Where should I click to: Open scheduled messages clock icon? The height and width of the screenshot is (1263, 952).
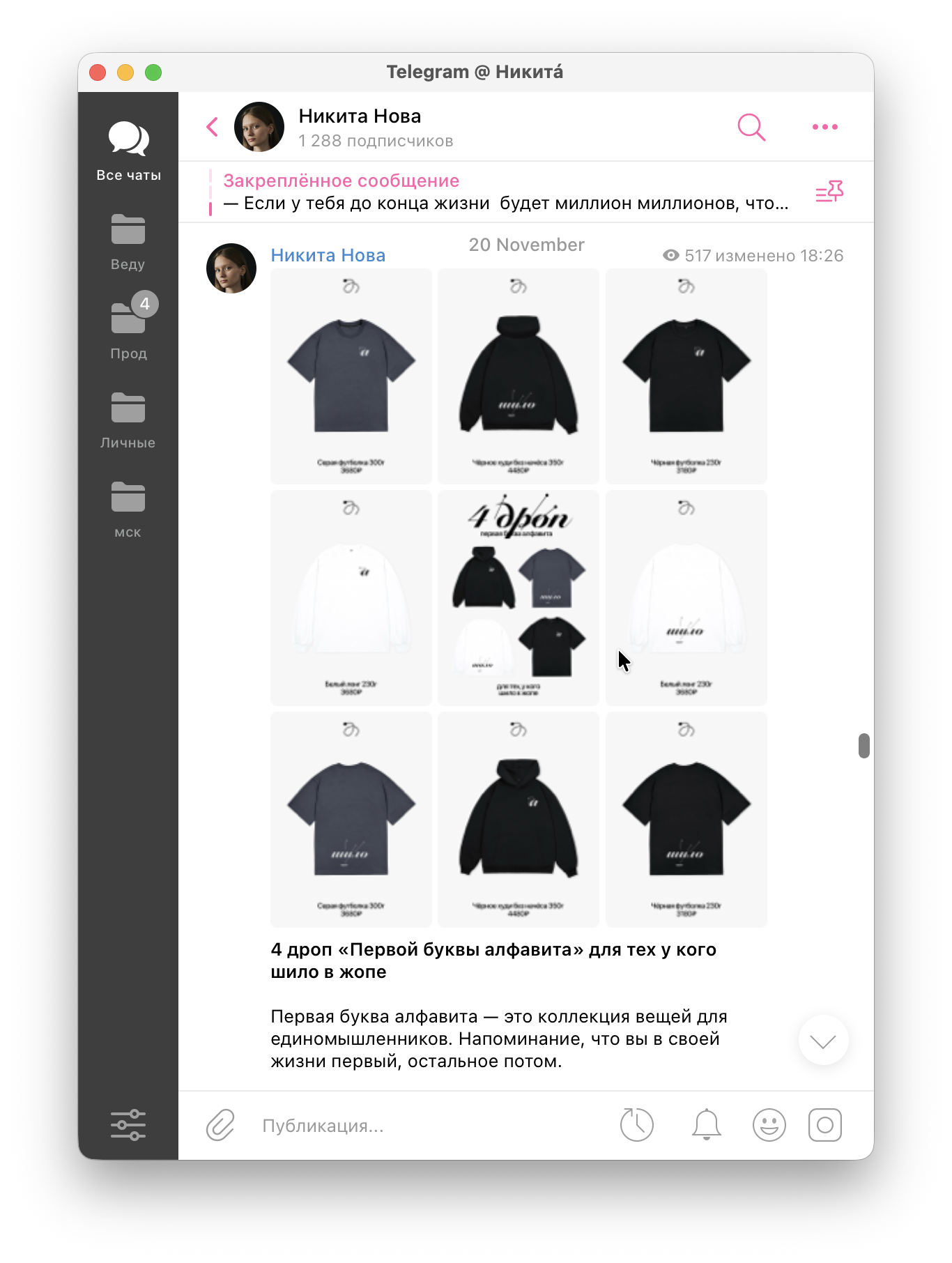(x=636, y=1125)
